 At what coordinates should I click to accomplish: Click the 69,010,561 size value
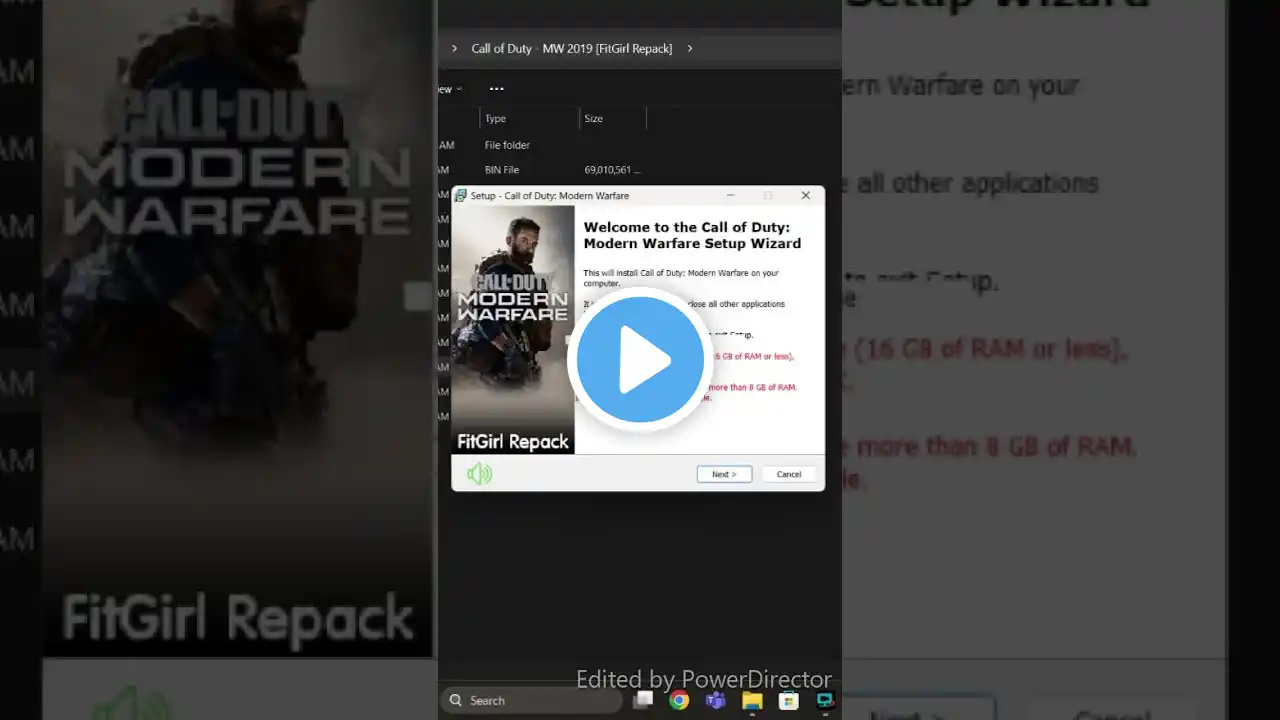pyautogui.click(x=612, y=170)
